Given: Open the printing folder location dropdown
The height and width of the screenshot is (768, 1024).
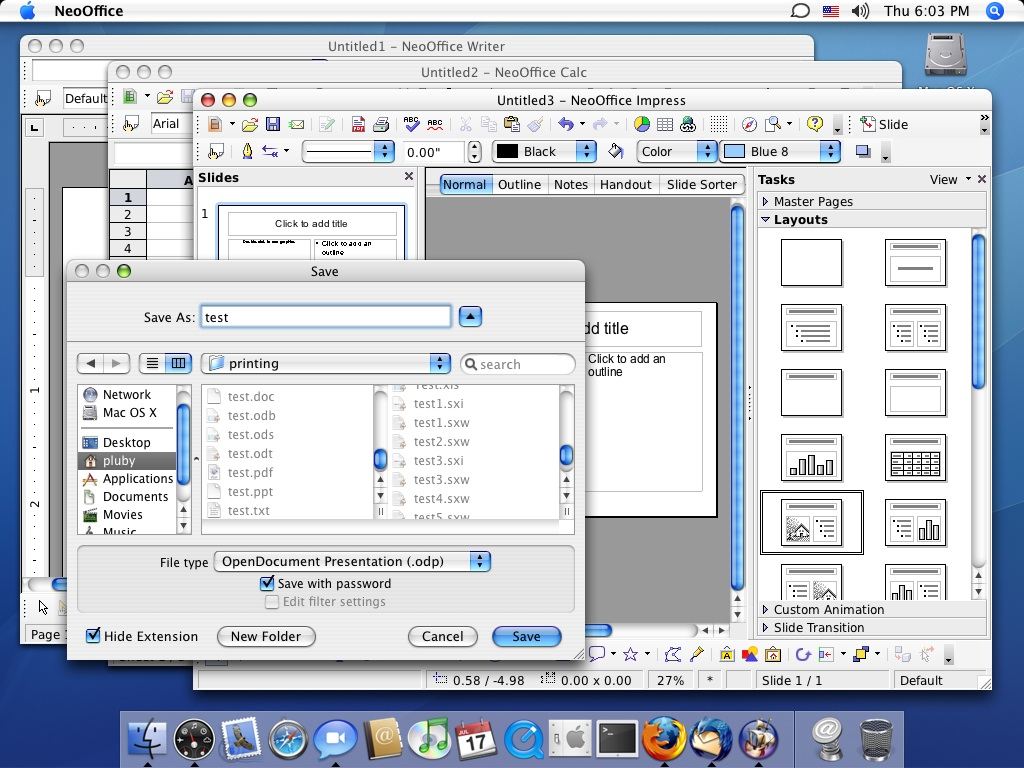Looking at the screenshot, I should [x=326, y=363].
